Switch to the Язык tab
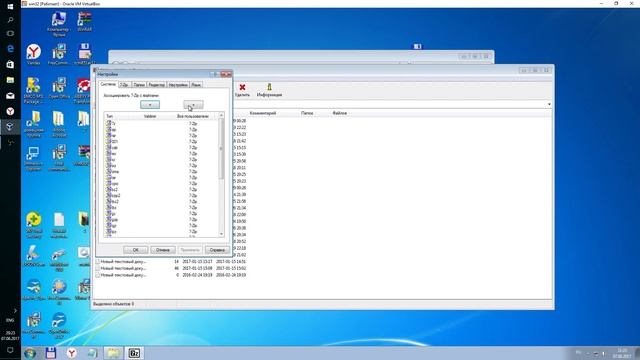This screenshot has height=360, width=640. point(196,85)
